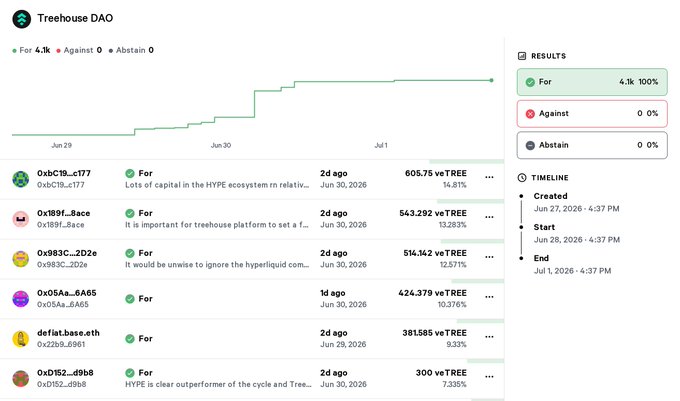Click '1d ago' timestamp in 0x05Aa...6A65 row

pyautogui.click(x=333, y=293)
